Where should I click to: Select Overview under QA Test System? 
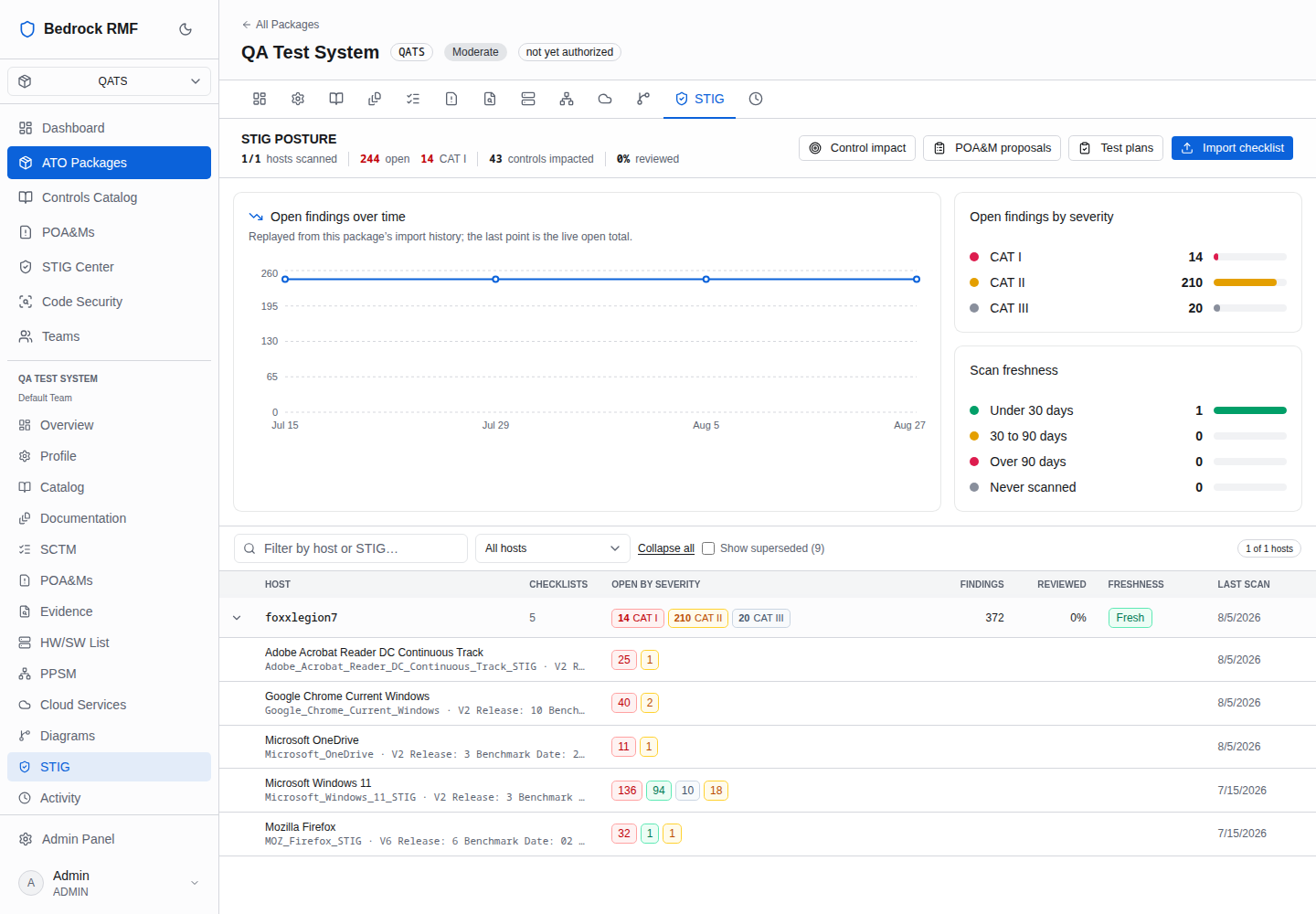tap(110, 425)
